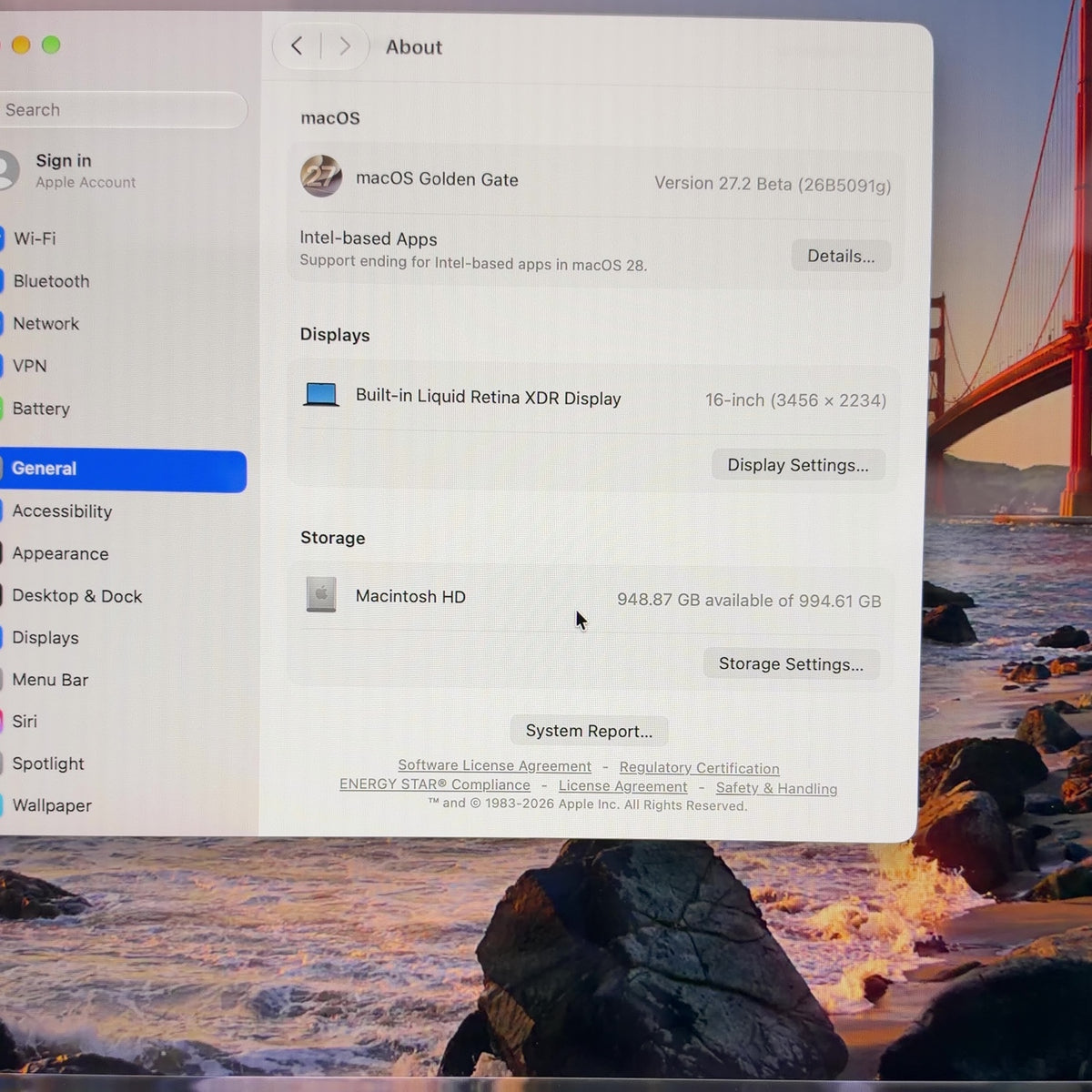Open Display Settings button

click(x=798, y=465)
